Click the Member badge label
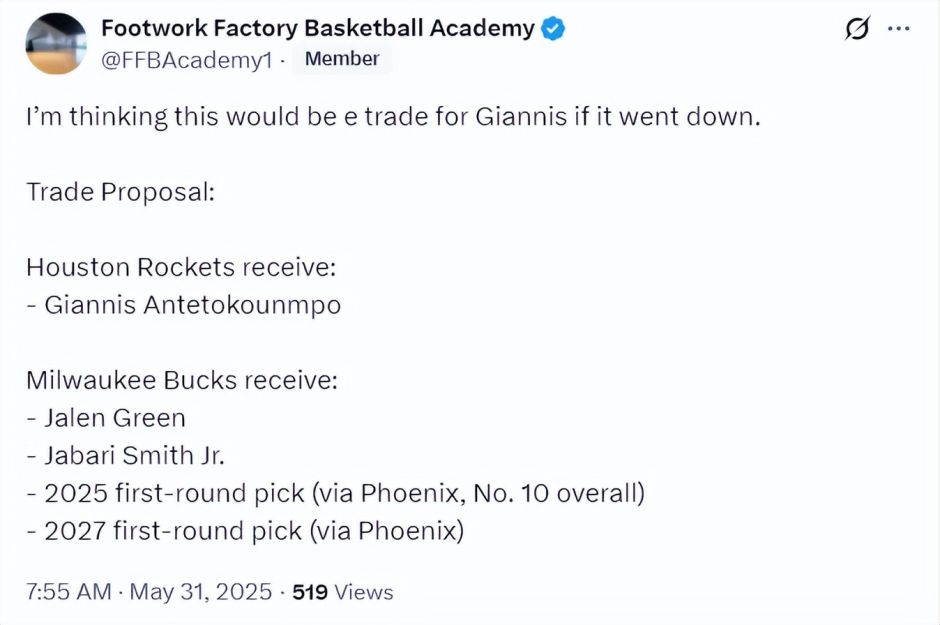 (342, 59)
